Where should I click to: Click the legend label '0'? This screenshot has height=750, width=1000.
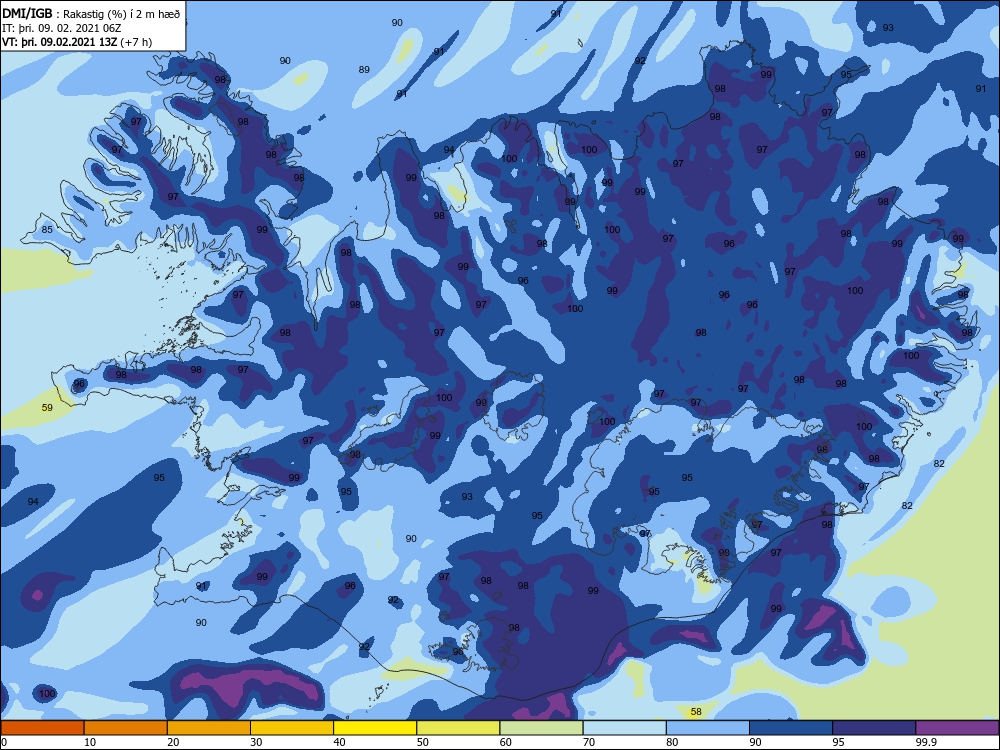5,742
